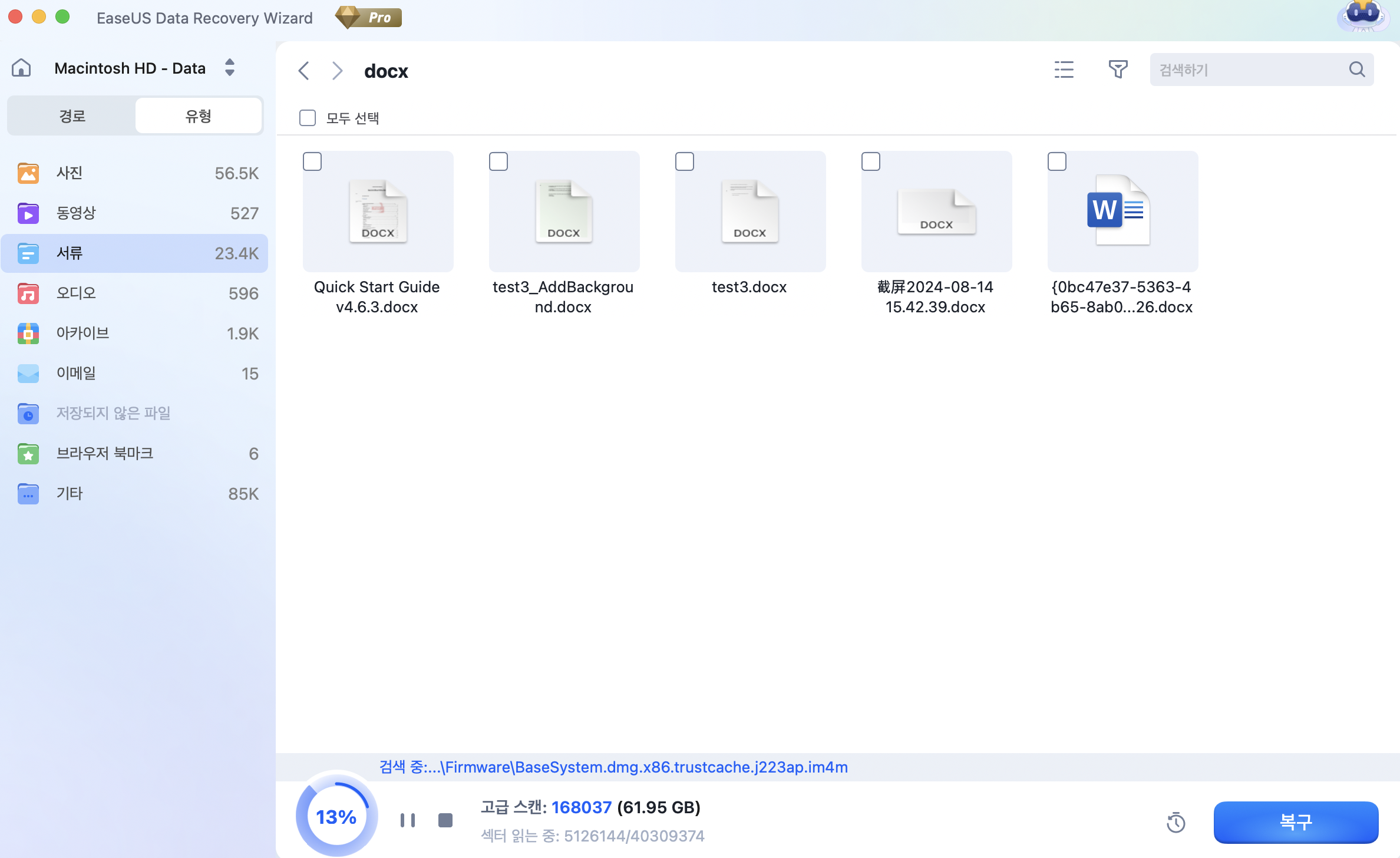Open the filter funnel icon

pos(1118,70)
